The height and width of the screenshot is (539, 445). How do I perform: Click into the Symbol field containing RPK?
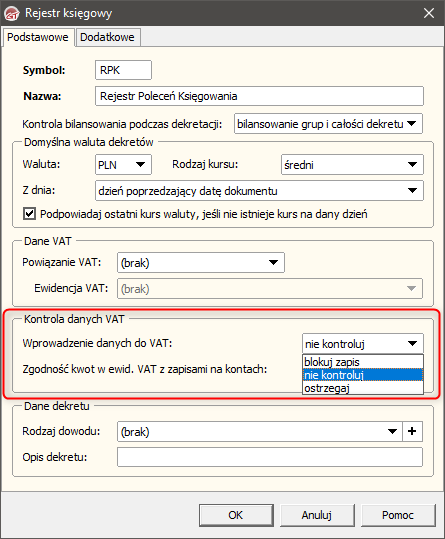[123, 70]
